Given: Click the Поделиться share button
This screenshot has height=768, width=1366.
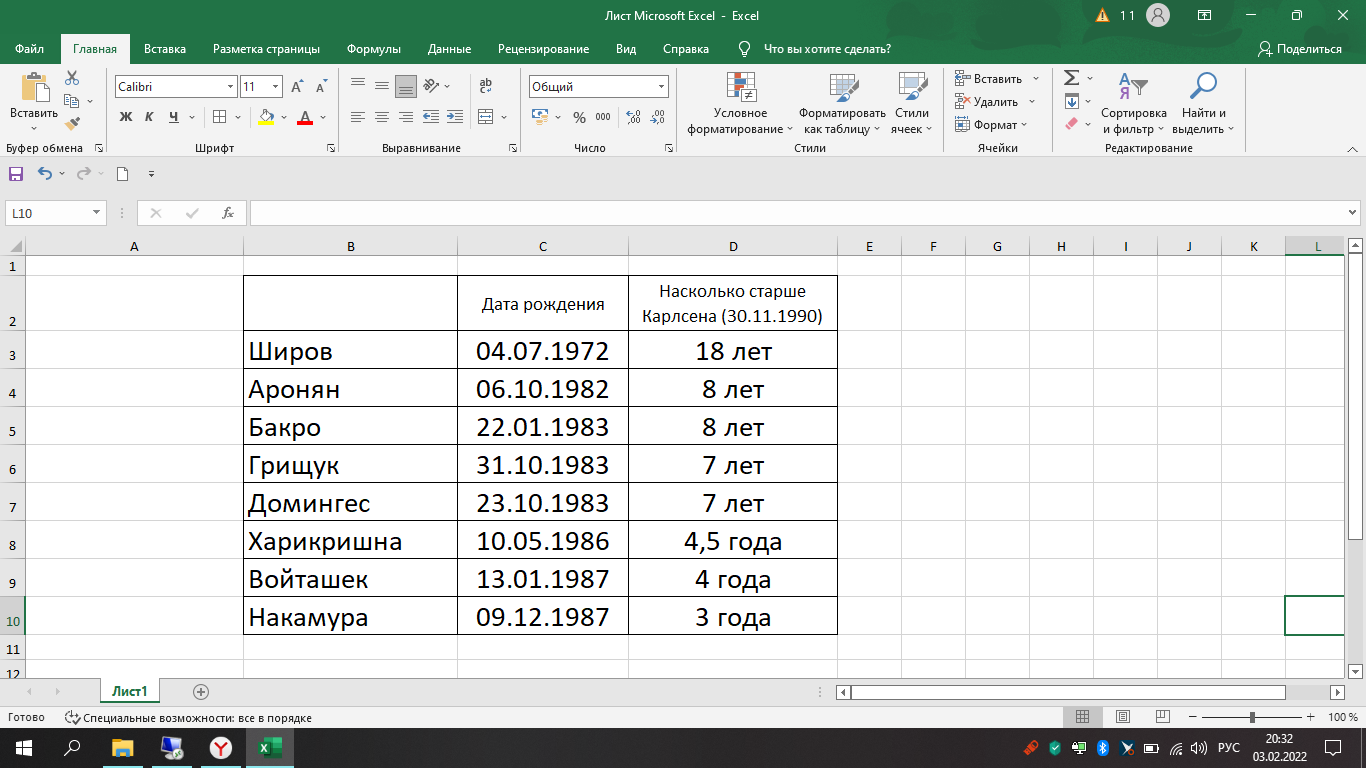Looking at the screenshot, I should [1300, 49].
